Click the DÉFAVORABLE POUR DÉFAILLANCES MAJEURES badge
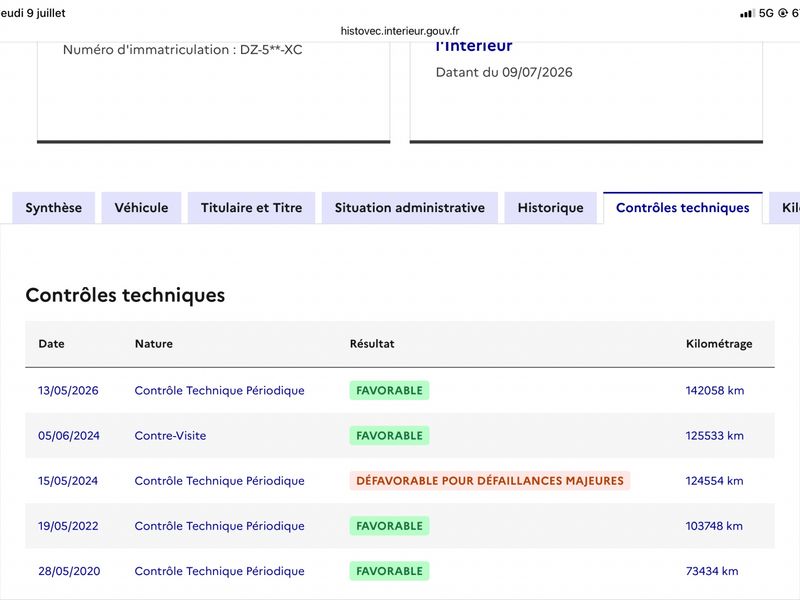Screen dimensions: 800x600 pyautogui.click(x=490, y=481)
